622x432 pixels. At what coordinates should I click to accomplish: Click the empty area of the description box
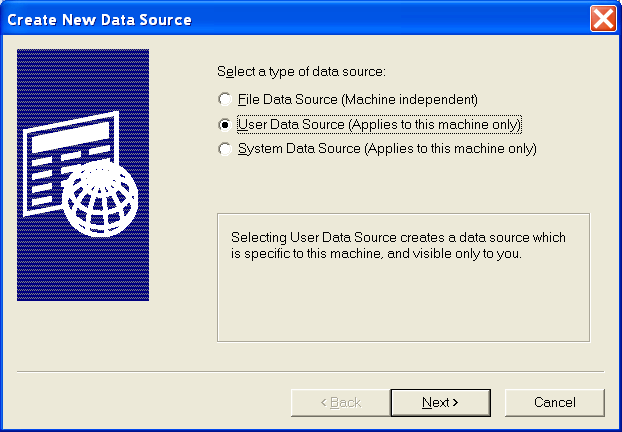[403, 303]
